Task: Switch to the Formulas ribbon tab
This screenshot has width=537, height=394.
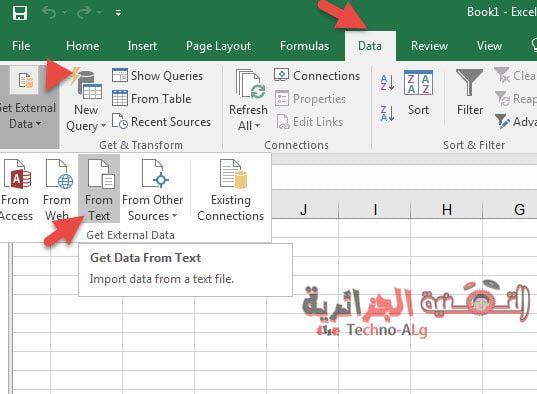Action: tap(304, 46)
